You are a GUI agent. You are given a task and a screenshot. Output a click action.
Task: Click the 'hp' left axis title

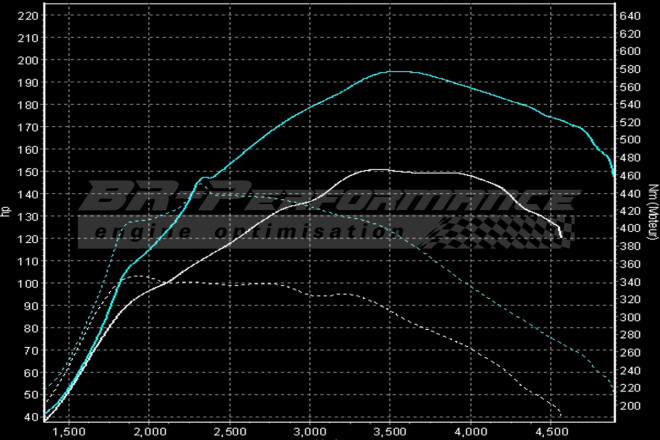click(x=7, y=212)
